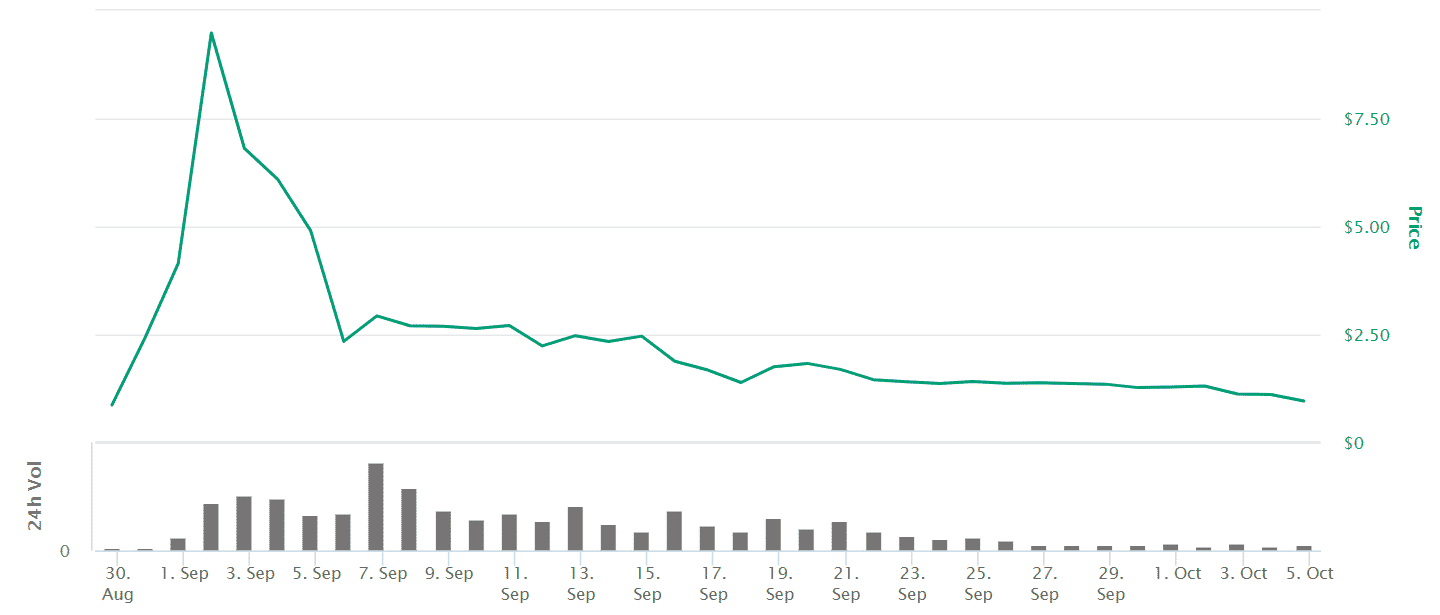Click the 0 label on the volume axis
Viewport: 1440px width, 615px height.
pos(64,552)
